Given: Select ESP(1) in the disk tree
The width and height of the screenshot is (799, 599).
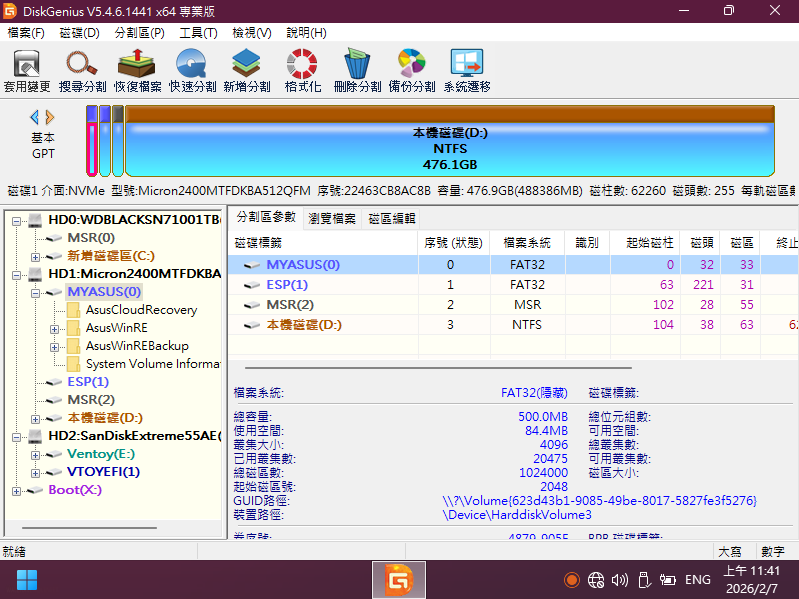Looking at the screenshot, I should click(88, 382).
